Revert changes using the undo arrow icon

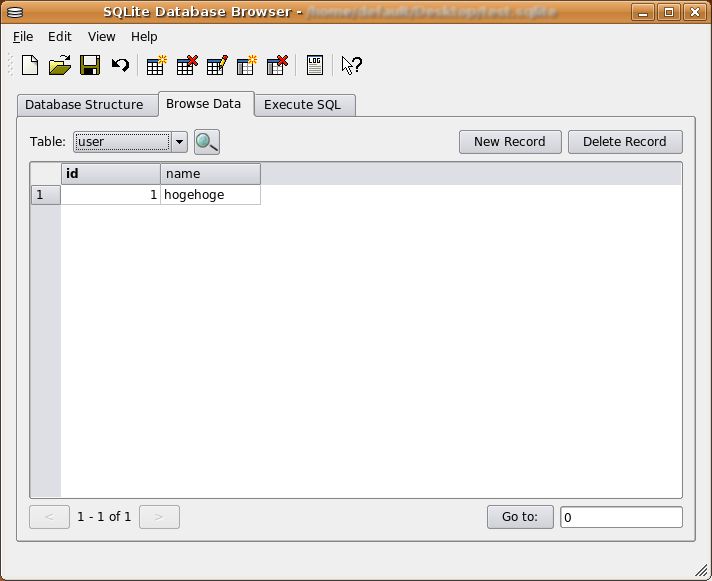(x=120, y=66)
